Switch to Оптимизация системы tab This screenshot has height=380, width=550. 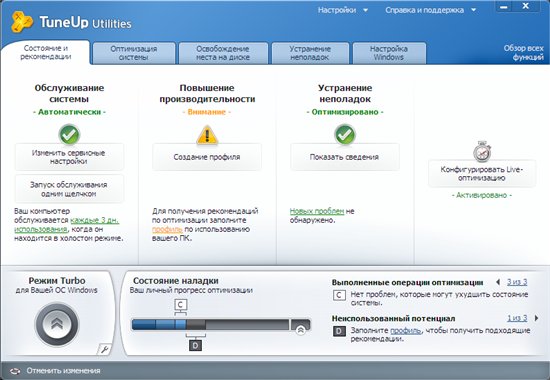tap(134, 53)
